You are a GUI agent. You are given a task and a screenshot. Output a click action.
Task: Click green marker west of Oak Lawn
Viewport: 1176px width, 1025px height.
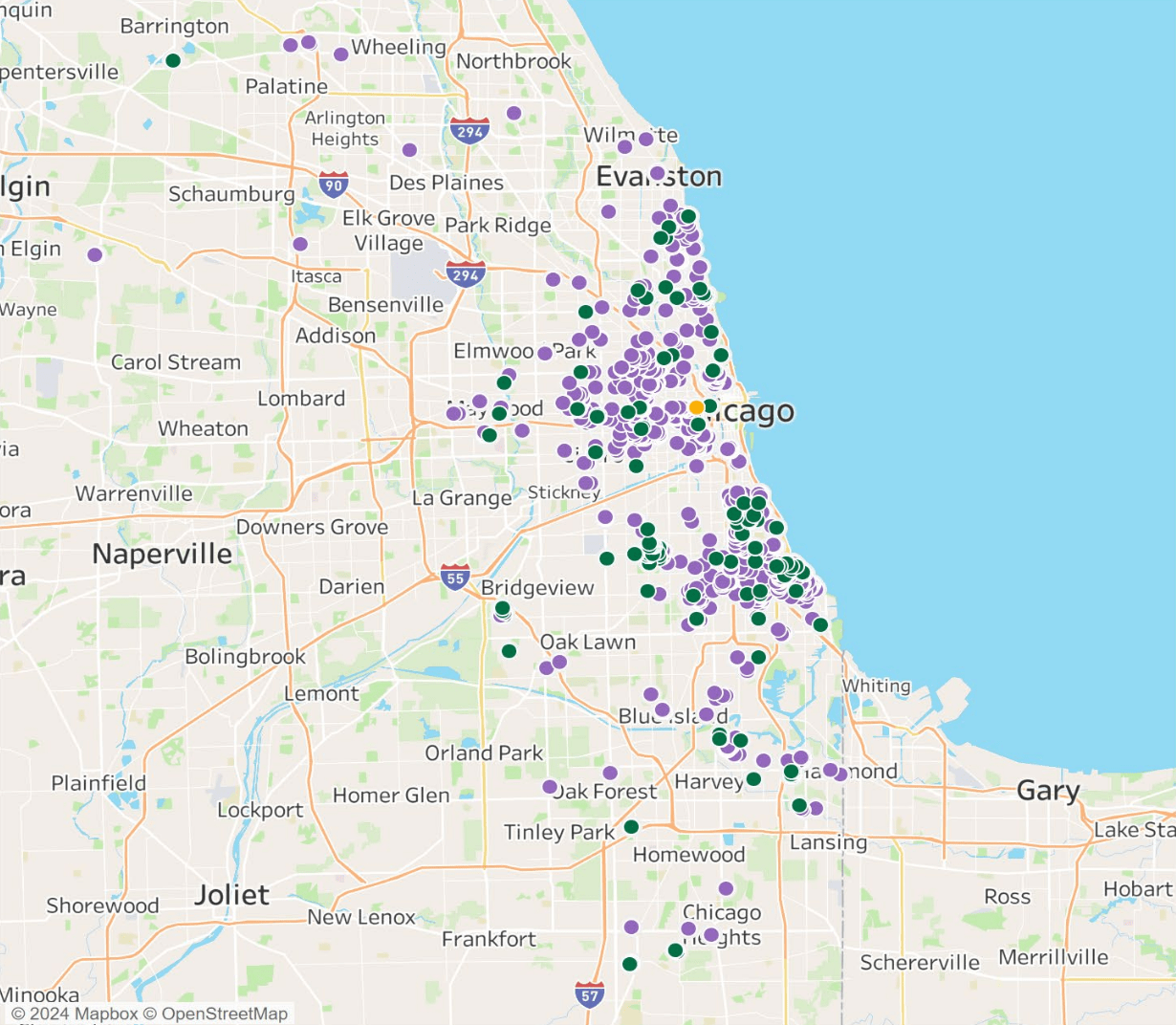coord(509,651)
